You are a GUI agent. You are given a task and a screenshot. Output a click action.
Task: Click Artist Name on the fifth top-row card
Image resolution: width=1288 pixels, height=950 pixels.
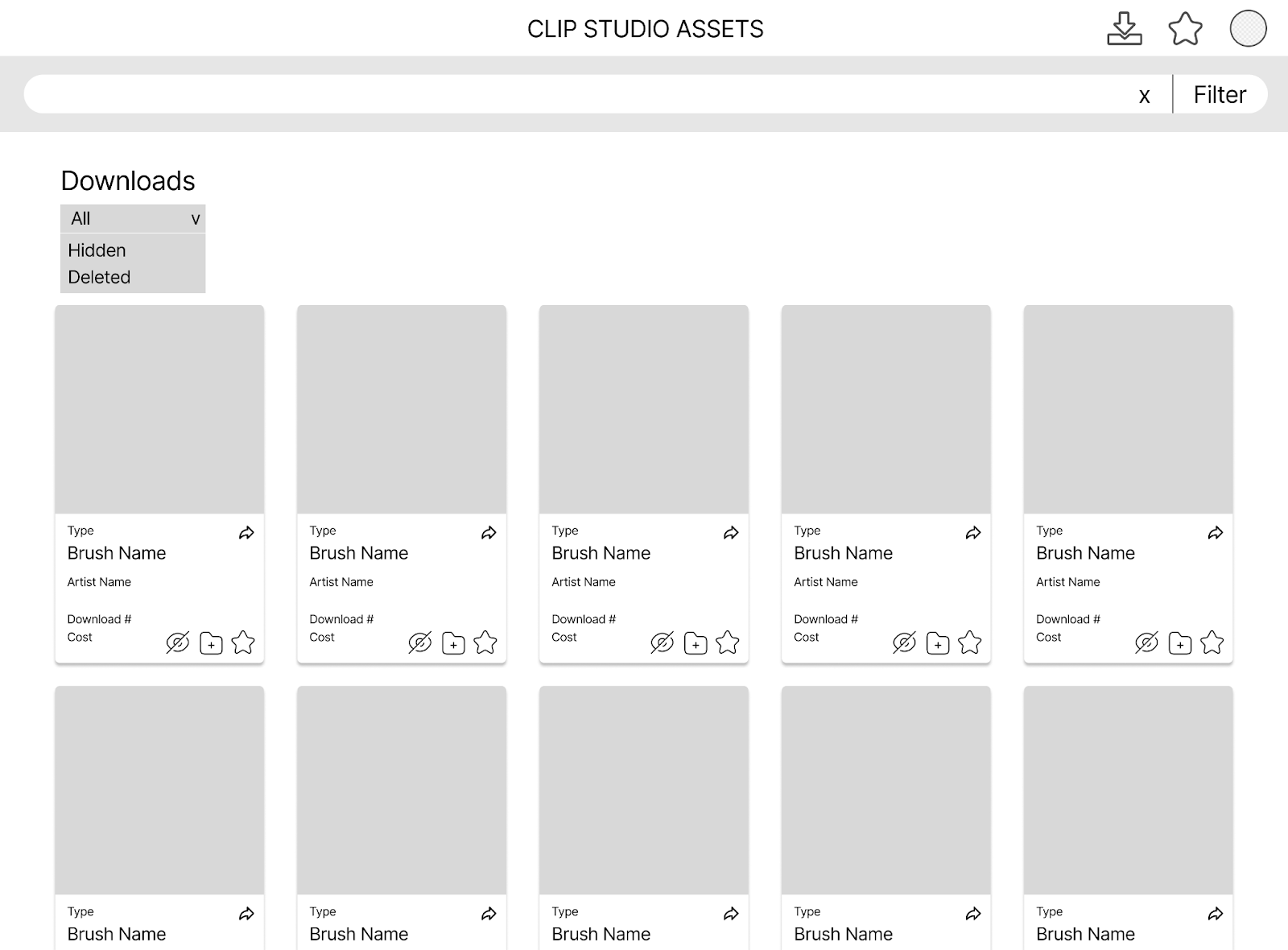pyautogui.click(x=1068, y=582)
